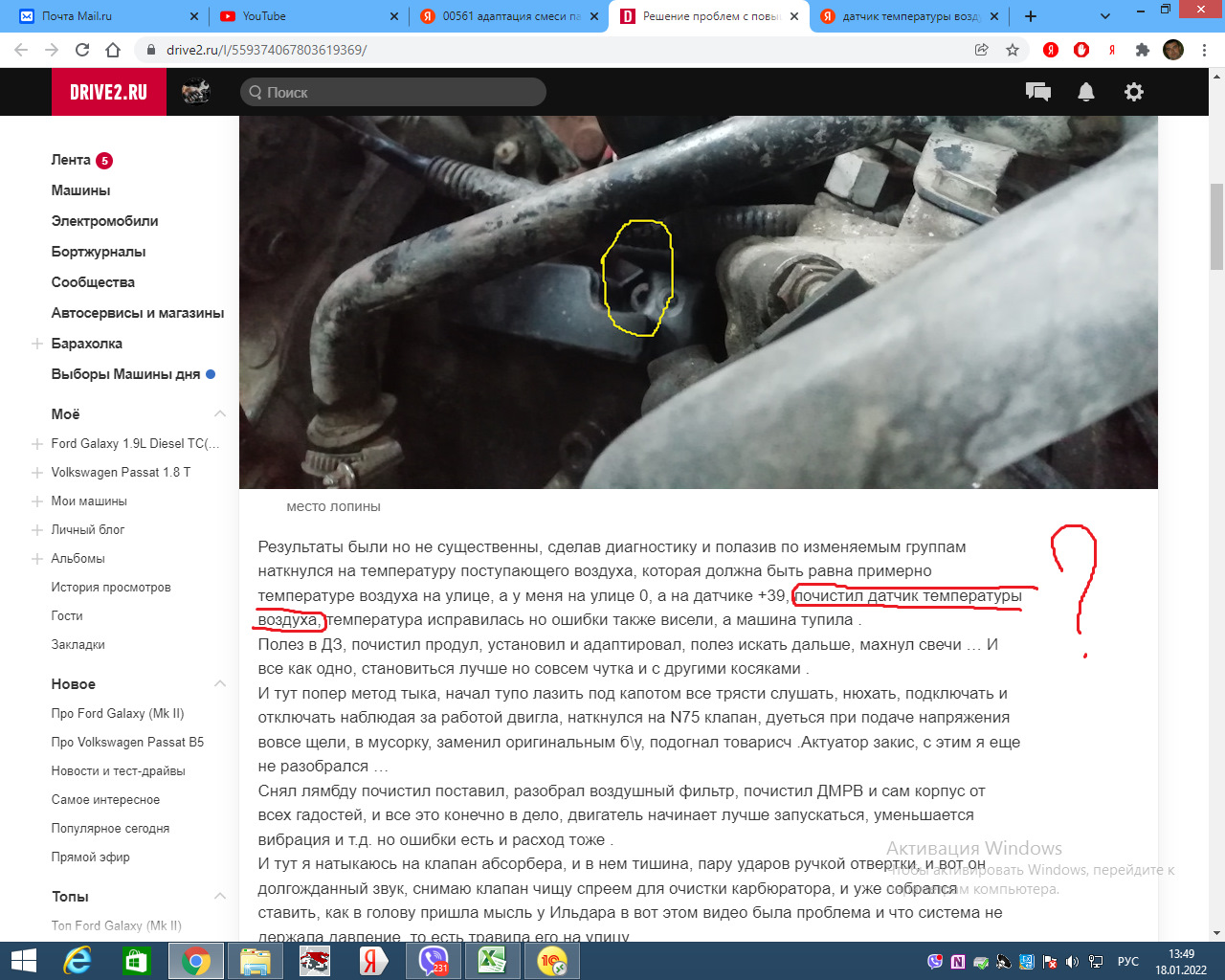Click the Поиск search field
This screenshot has width=1225, height=980.
(x=393, y=92)
